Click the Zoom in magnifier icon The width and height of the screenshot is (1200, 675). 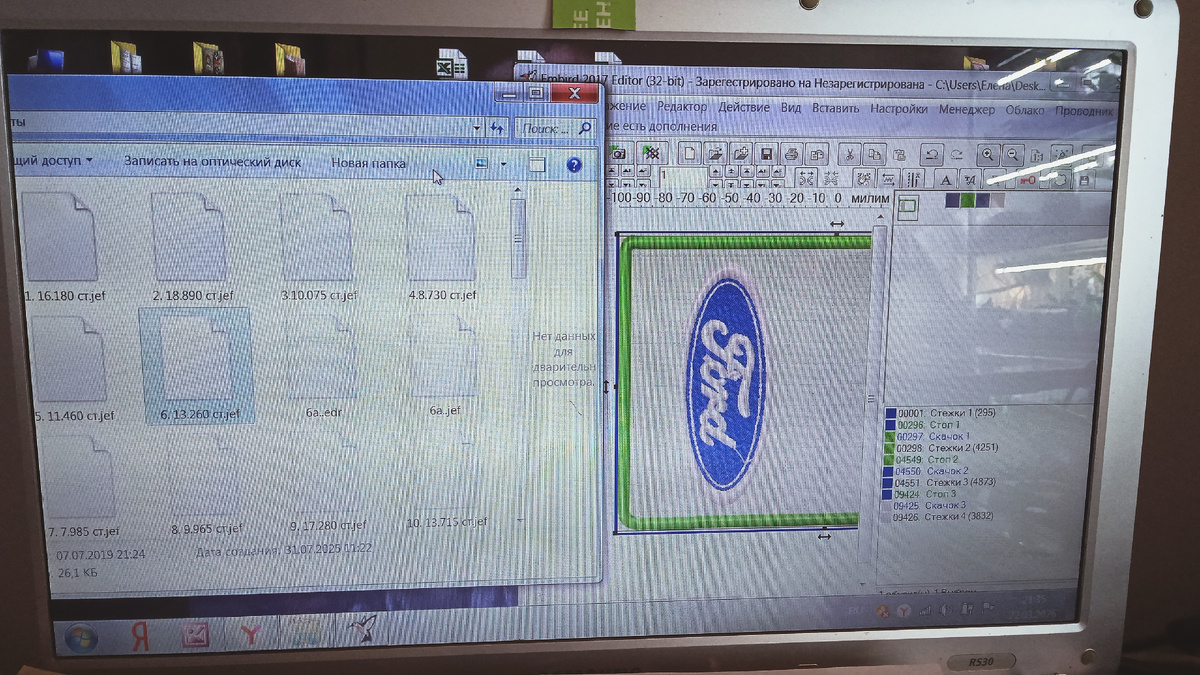pos(988,154)
